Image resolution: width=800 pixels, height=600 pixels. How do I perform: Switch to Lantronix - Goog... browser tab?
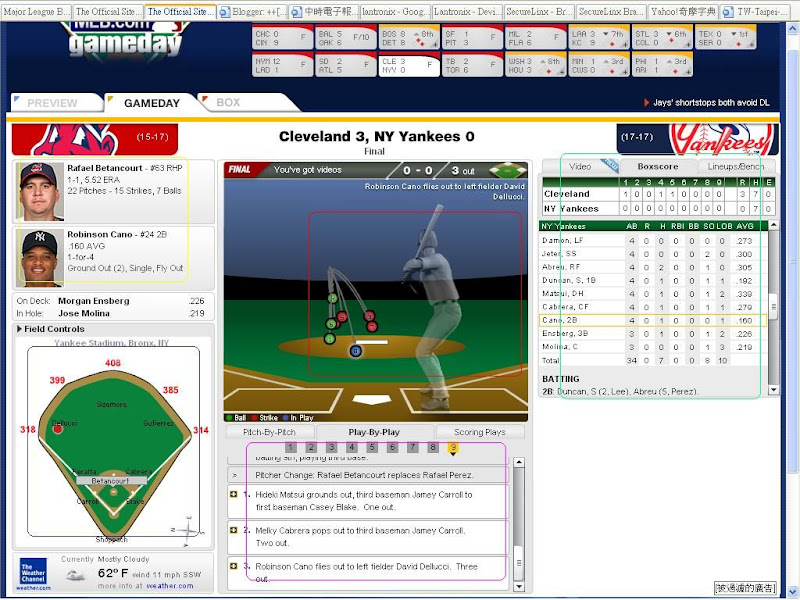pos(394,11)
